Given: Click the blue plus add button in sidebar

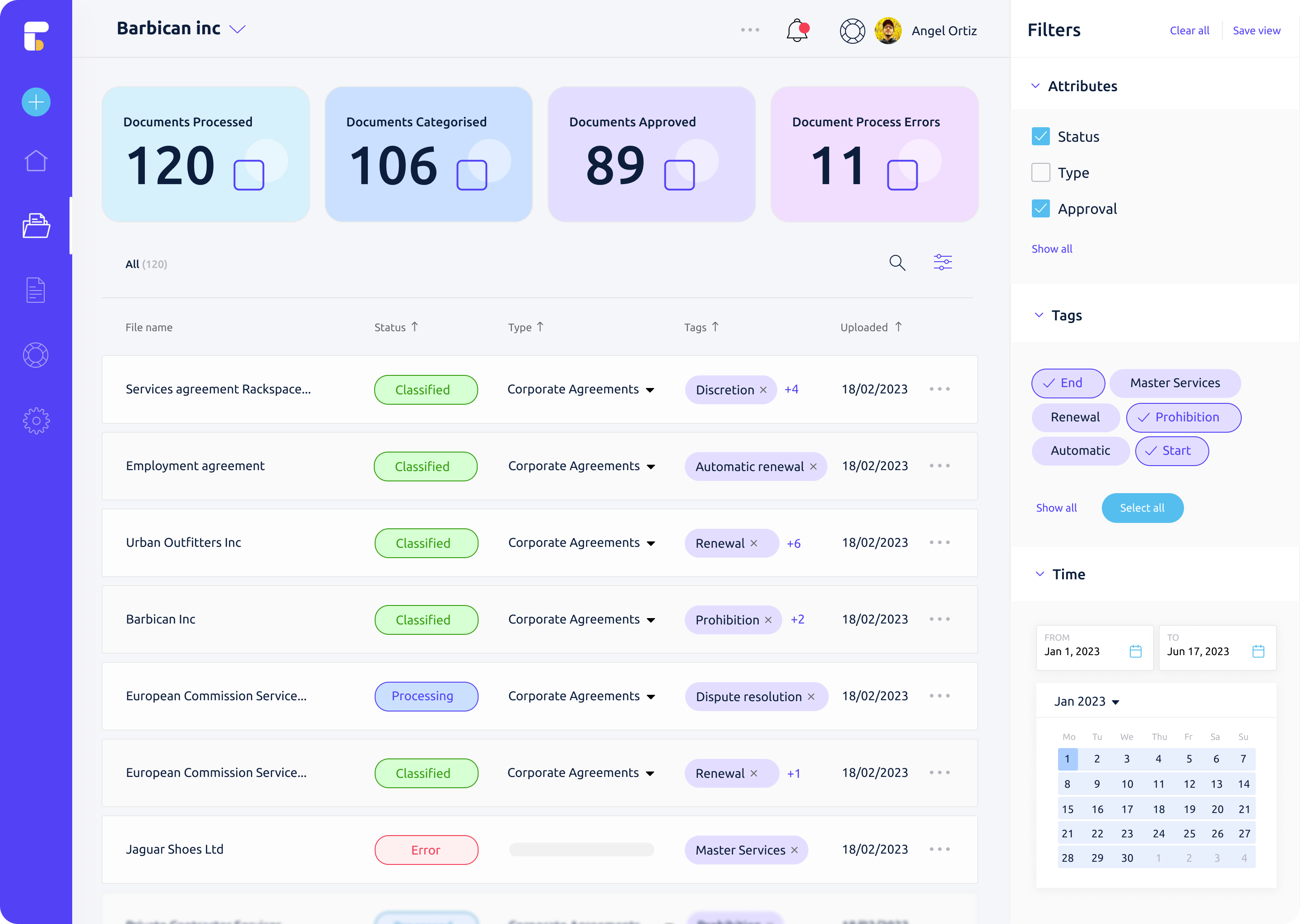Looking at the screenshot, I should pyautogui.click(x=36, y=102).
